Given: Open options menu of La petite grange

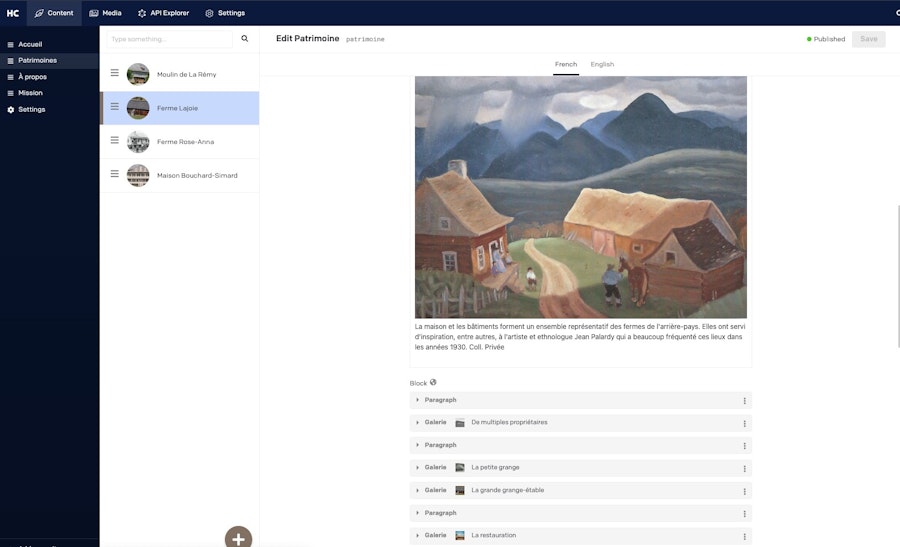Looking at the screenshot, I should pos(744,468).
